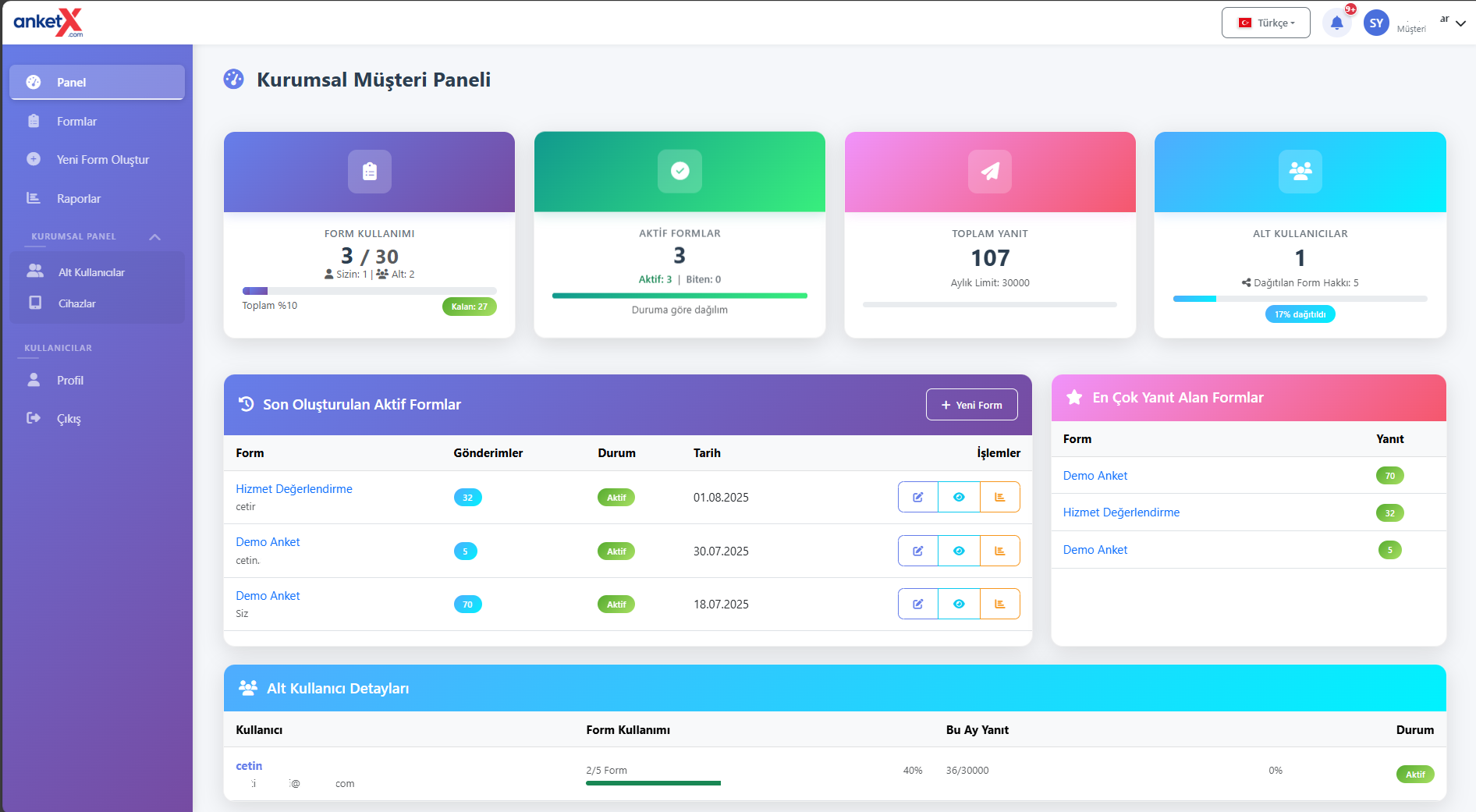This screenshot has height=812, width=1476.
Task: Preview Hizmet Değerlendirme with eye icon
Action: pos(959,498)
